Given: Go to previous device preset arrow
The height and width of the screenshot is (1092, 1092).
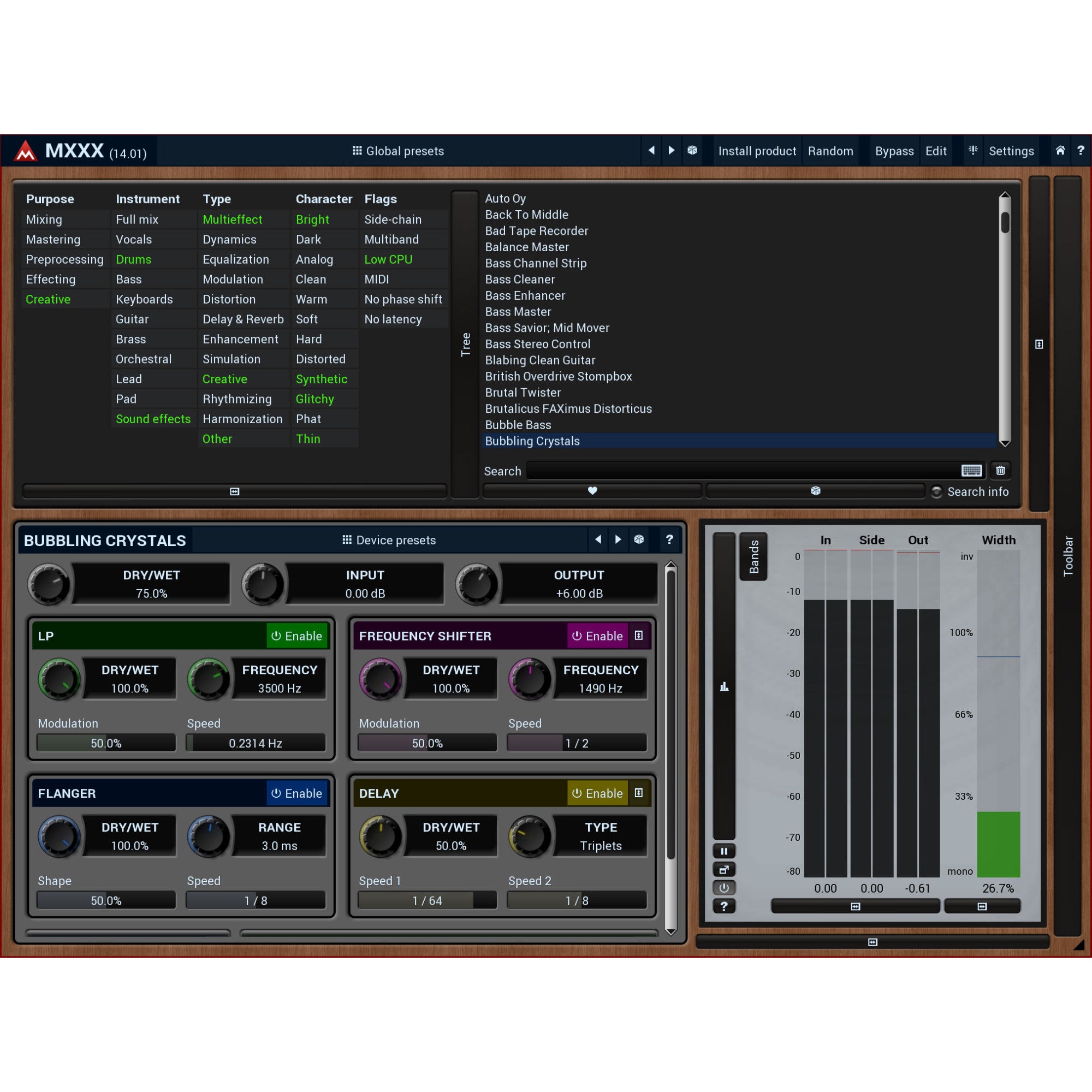Looking at the screenshot, I should click(598, 539).
